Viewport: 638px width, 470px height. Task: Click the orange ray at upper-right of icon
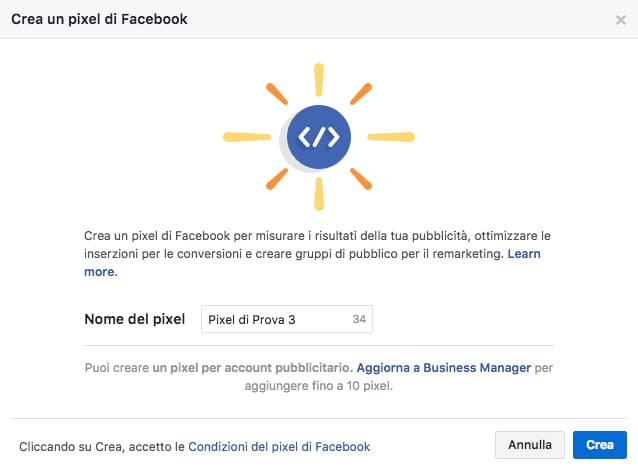click(361, 94)
